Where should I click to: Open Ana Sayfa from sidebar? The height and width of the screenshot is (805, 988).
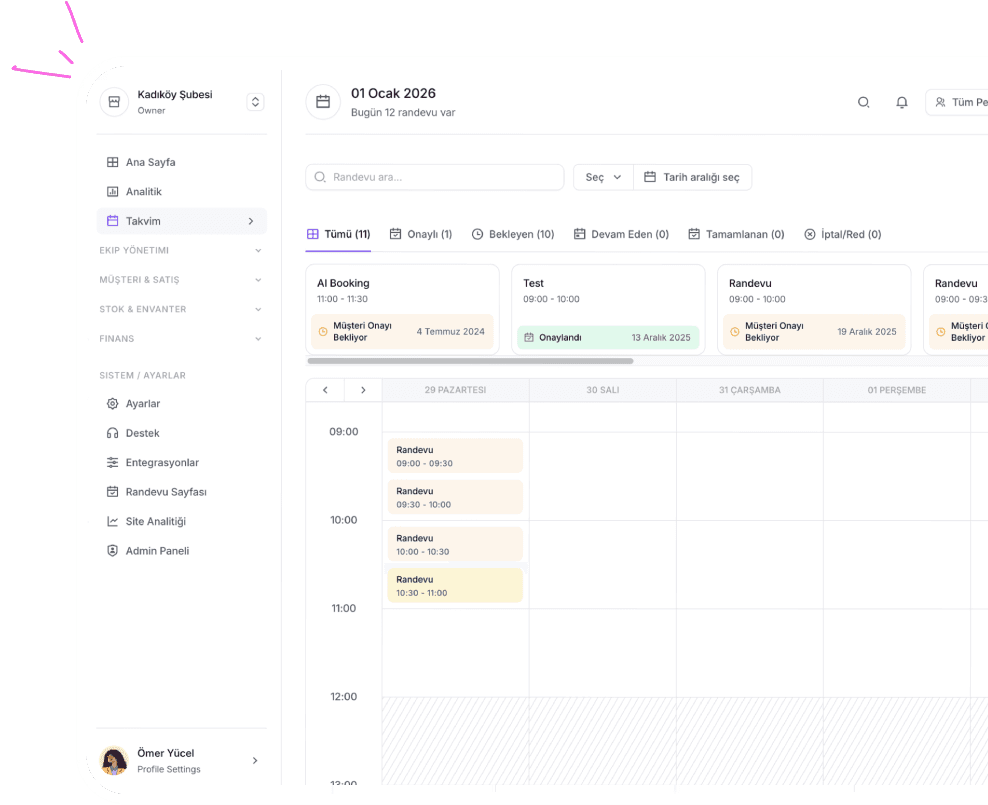[x=150, y=162]
